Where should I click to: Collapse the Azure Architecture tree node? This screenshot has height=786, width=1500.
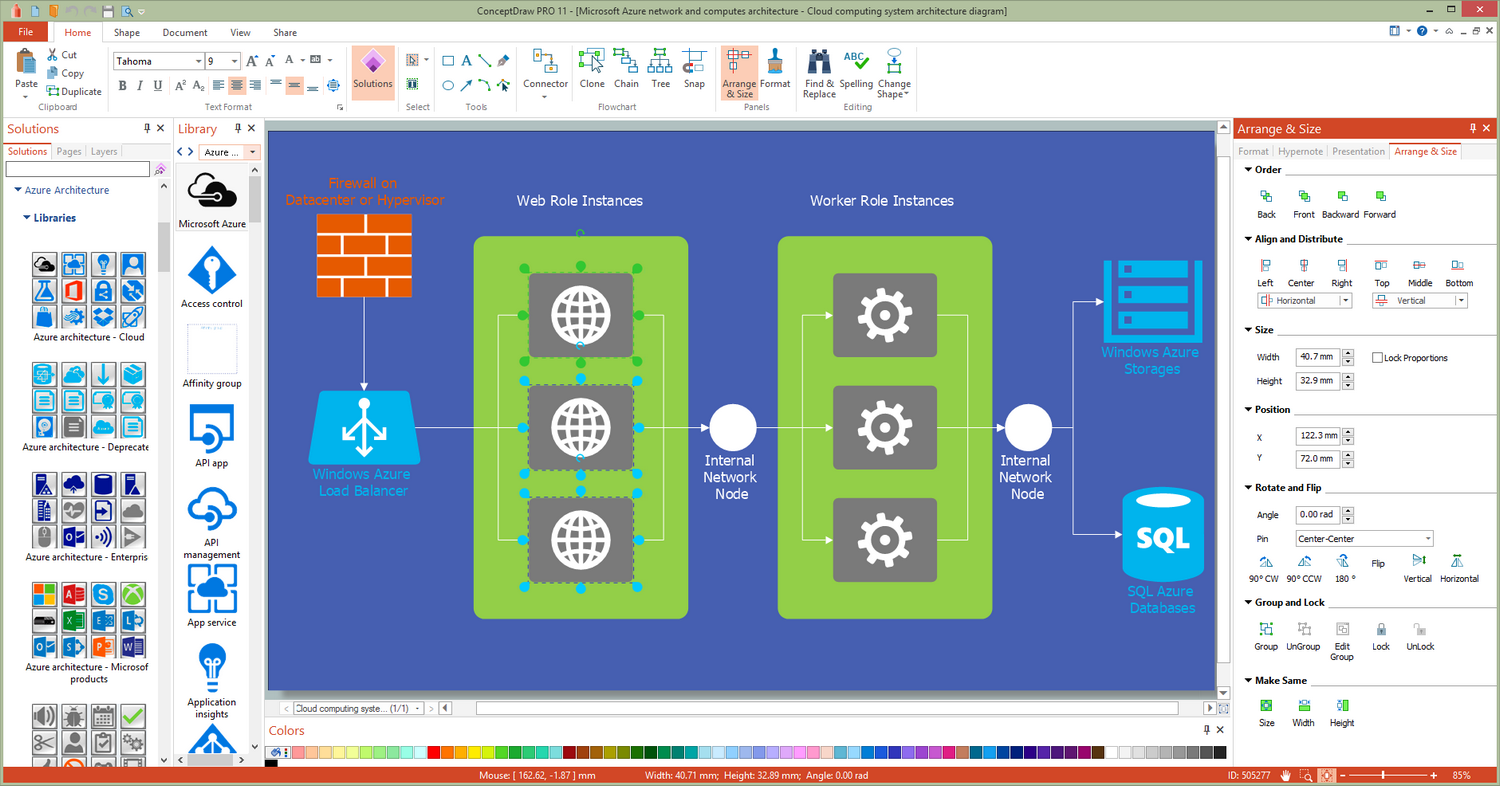[17, 190]
